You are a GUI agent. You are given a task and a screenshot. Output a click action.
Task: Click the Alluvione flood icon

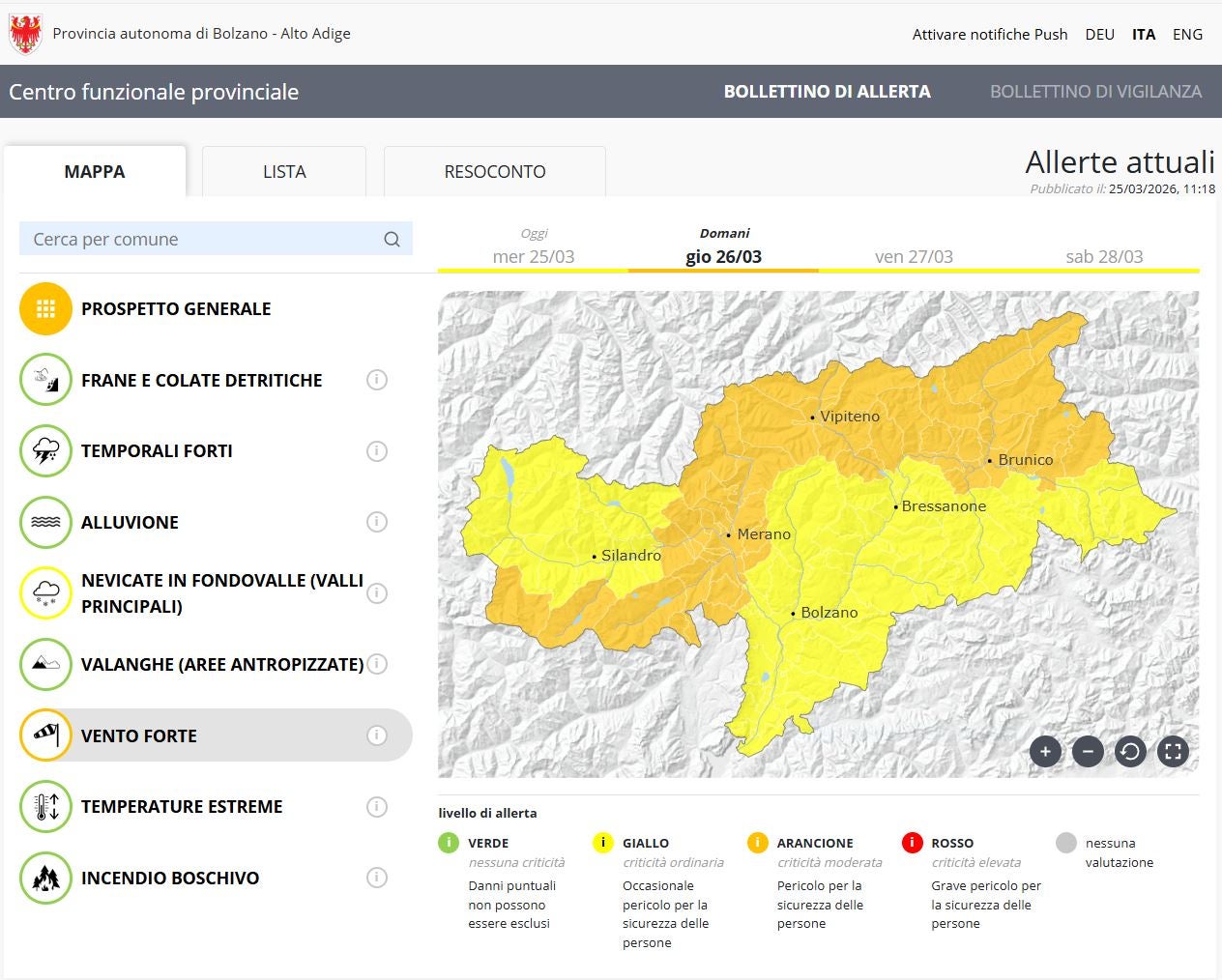45,522
